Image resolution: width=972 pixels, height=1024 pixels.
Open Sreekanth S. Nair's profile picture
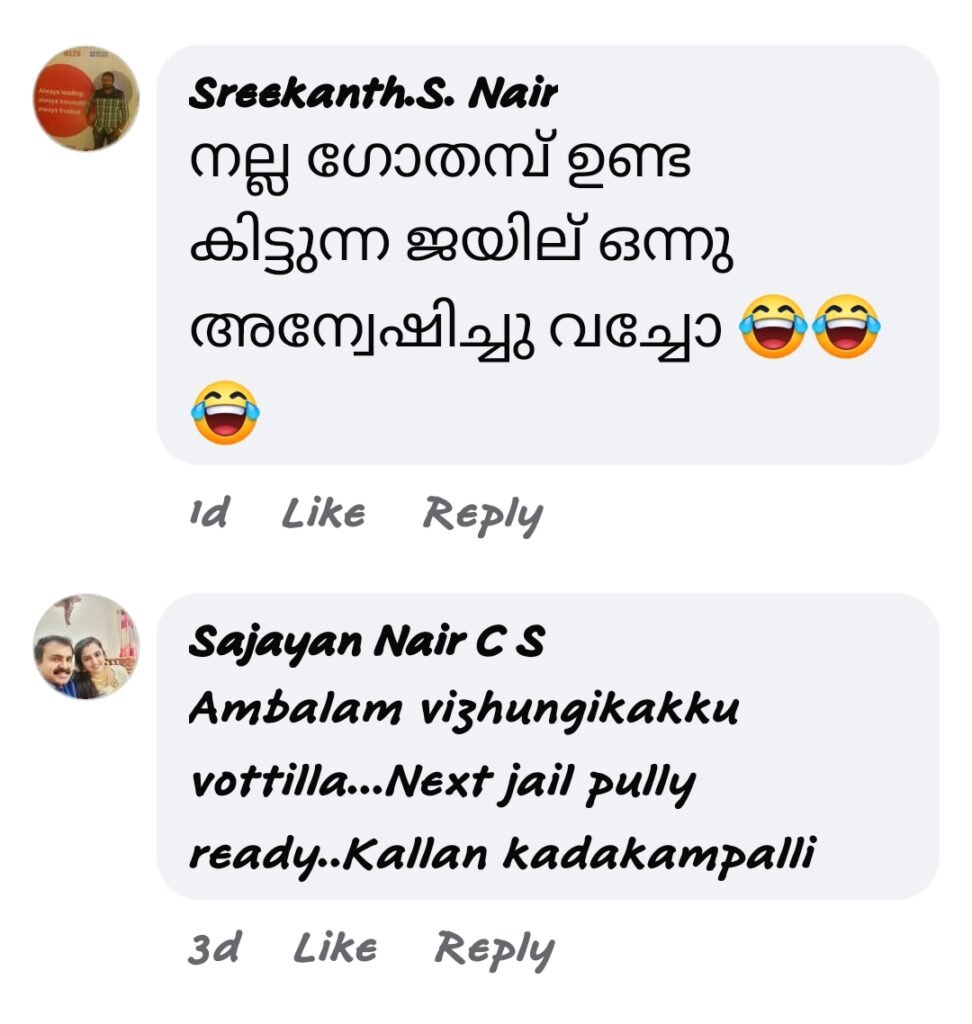click(86, 99)
